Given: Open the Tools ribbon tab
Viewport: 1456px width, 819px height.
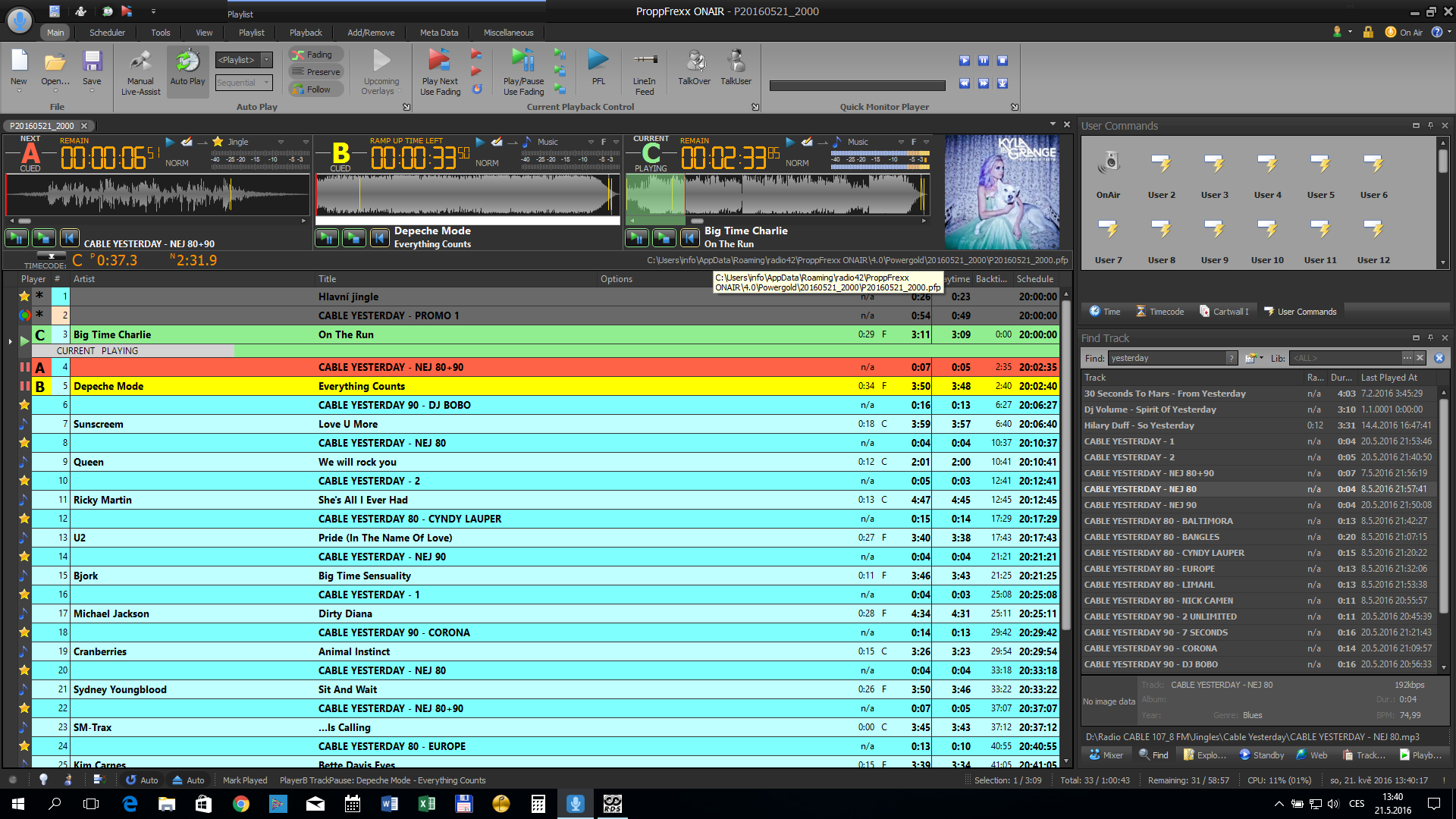Looking at the screenshot, I should 160,33.
